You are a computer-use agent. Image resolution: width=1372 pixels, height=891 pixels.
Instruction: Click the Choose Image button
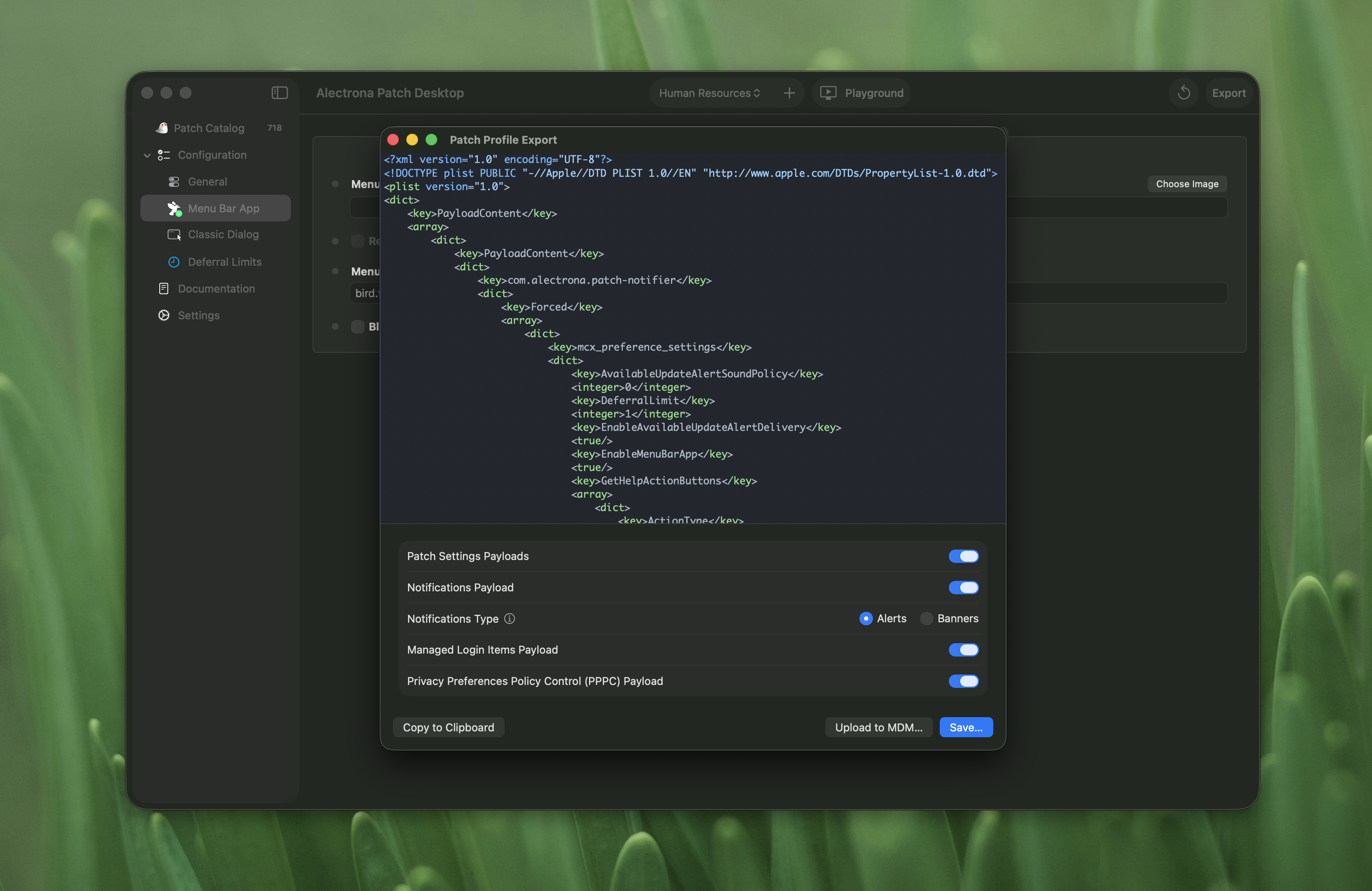coord(1187,184)
